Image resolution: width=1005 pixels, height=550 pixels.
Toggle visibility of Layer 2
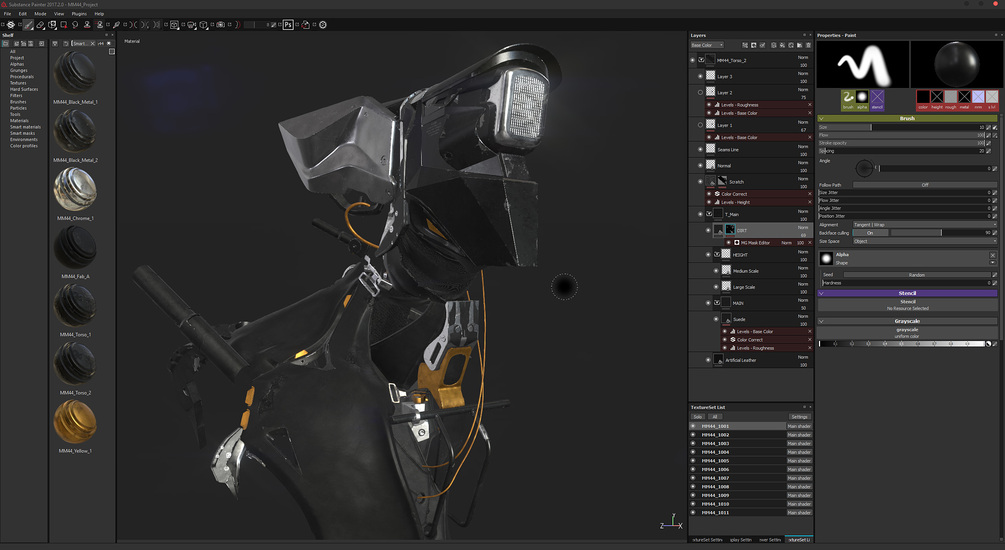tap(700, 92)
